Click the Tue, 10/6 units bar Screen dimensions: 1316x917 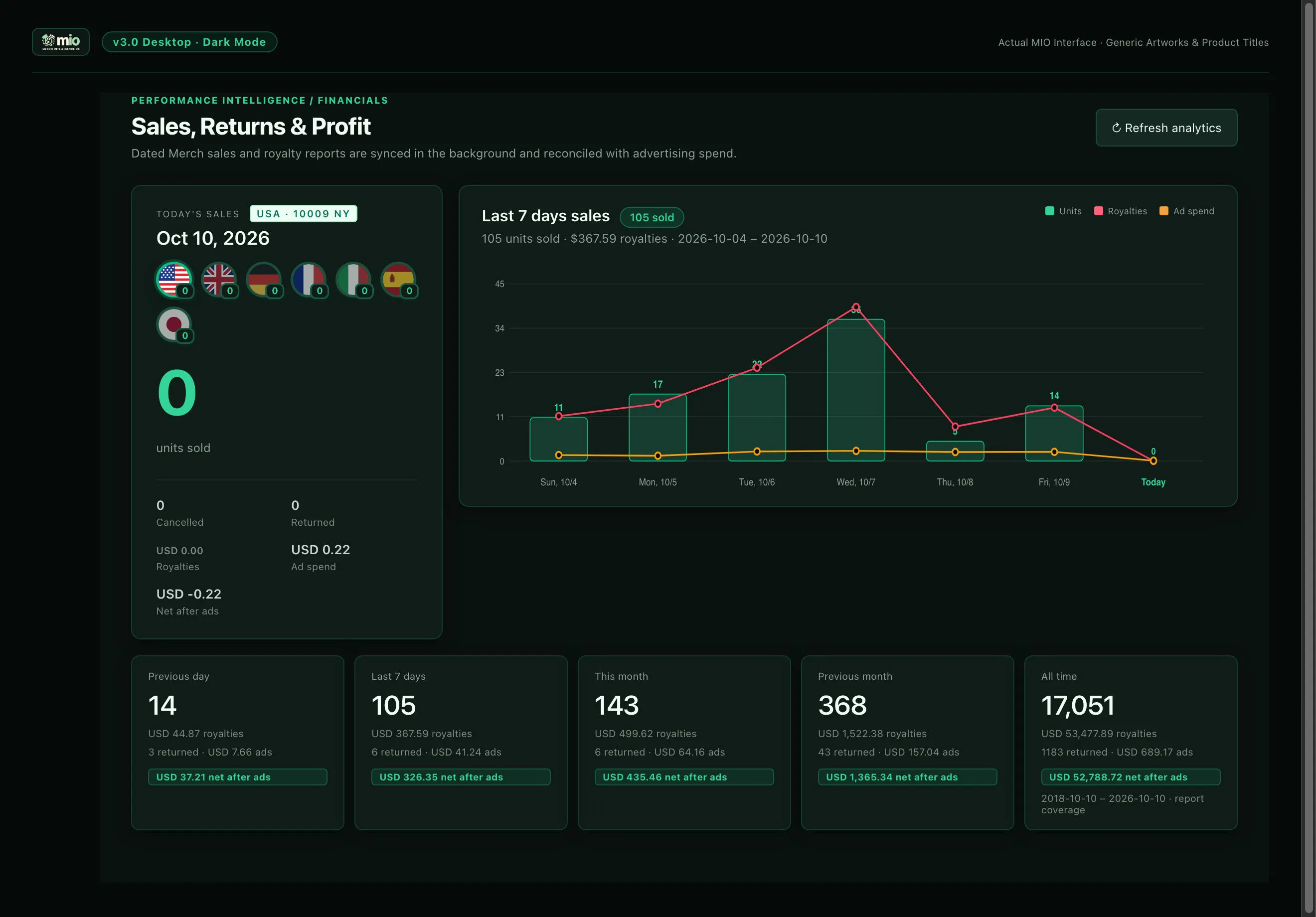tap(757, 418)
